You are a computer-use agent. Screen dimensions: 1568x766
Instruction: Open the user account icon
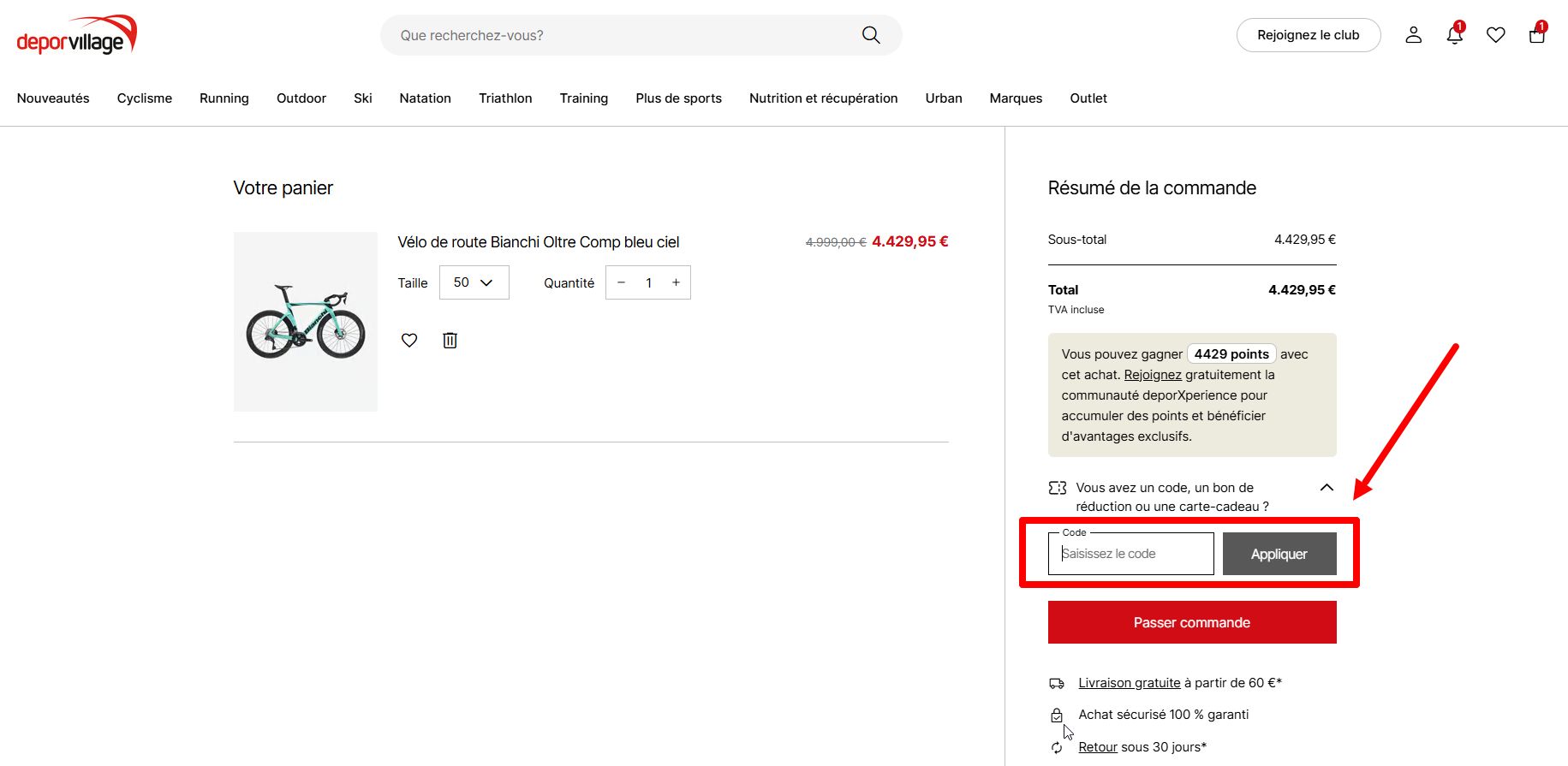(x=1414, y=35)
